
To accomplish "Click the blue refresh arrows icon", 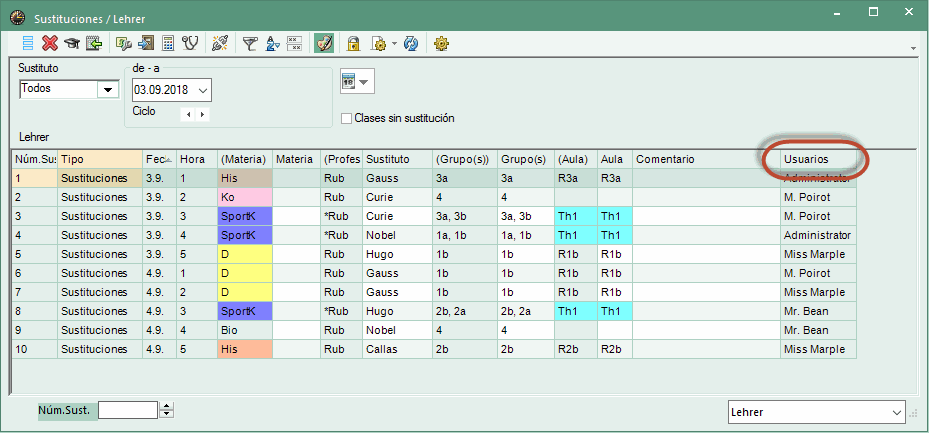I will click(x=411, y=44).
